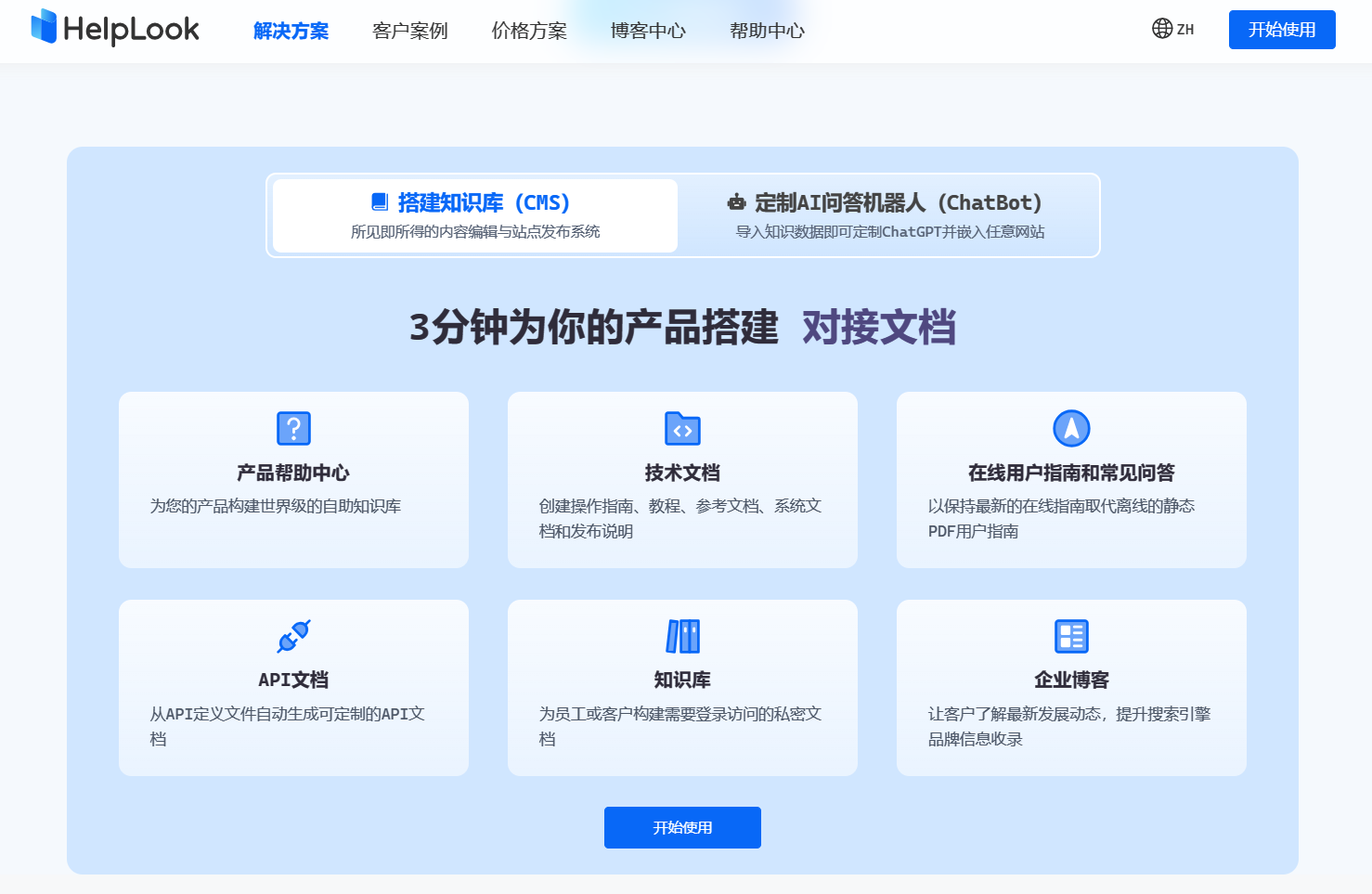Click the 在线用户指南 navigation compass icon

[x=1070, y=428]
